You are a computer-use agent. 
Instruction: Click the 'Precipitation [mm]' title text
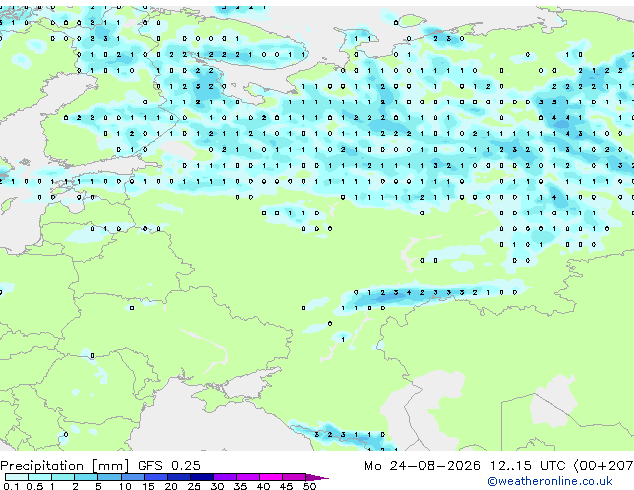[64, 466]
